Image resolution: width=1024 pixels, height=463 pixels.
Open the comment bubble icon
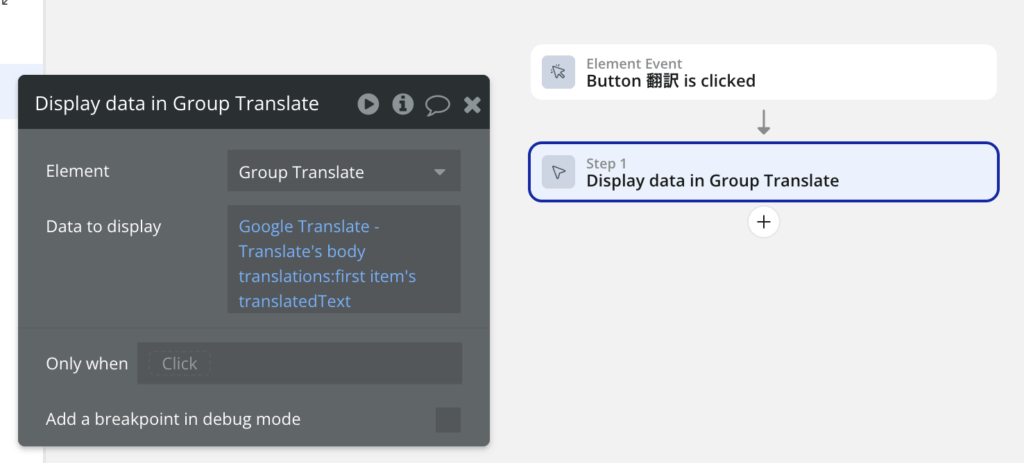click(x=438, y=104)
